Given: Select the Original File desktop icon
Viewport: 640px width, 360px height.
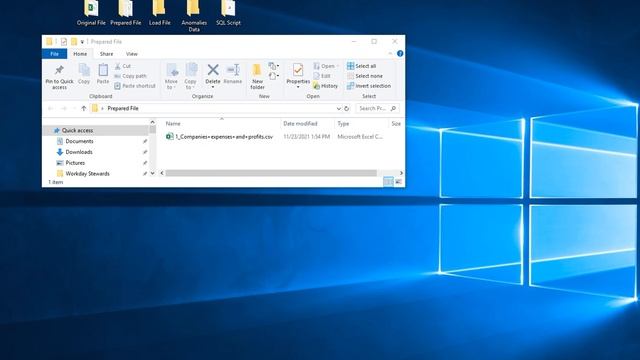Looking at the screenshot, I should tap(91, 13).
